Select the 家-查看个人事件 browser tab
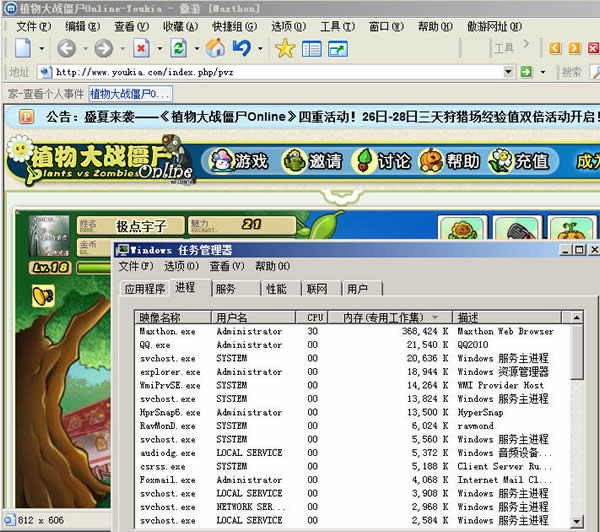The width and height of the screenshot is (600, 532). (x=46, y=94)
